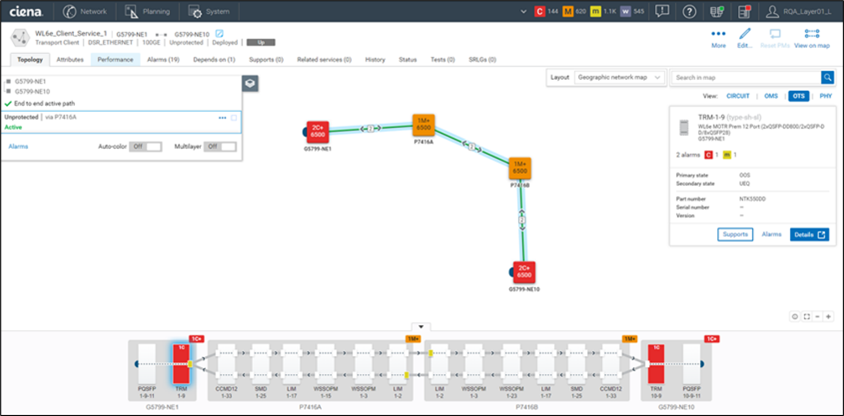
Task: Zoom out the map with minus button
Action: click(x=818, y=316)
